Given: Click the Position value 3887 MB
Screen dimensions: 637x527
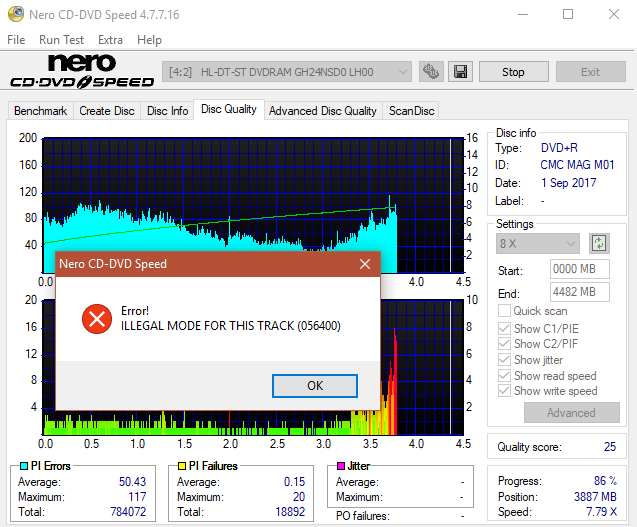Looking at the screenshot, I should 595,497.
